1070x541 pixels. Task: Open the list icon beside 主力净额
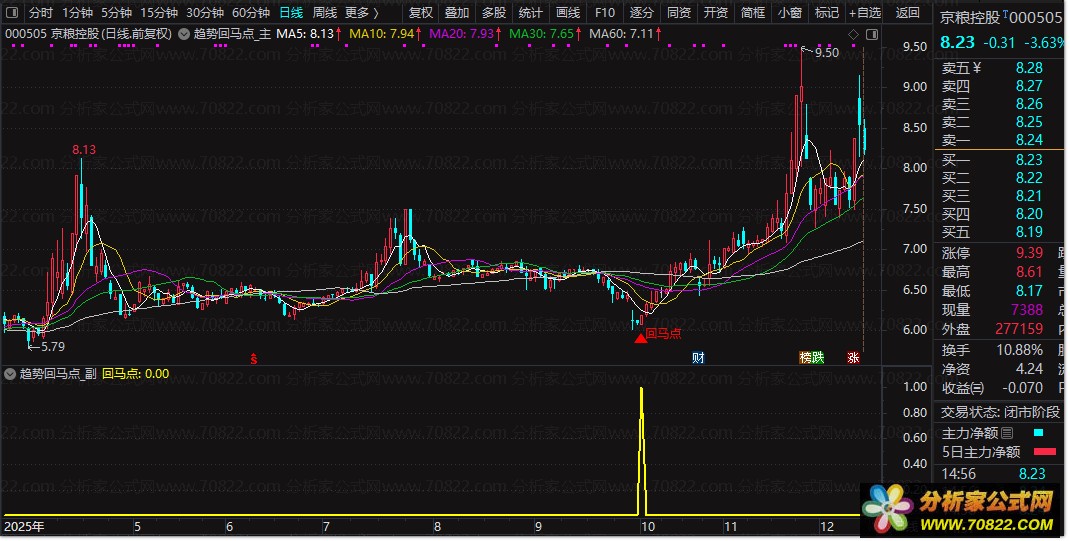pyautogui.click(x=1007, y=433)
